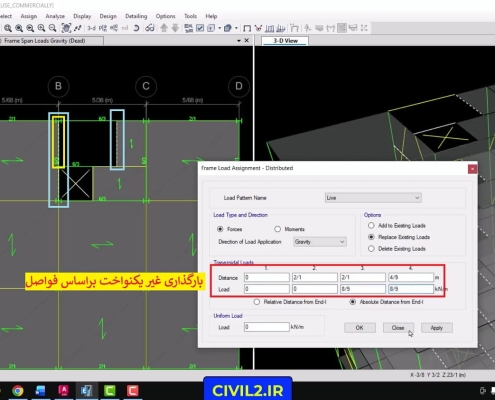Click the Elevation view toolbar button

[x=114, y=28]
